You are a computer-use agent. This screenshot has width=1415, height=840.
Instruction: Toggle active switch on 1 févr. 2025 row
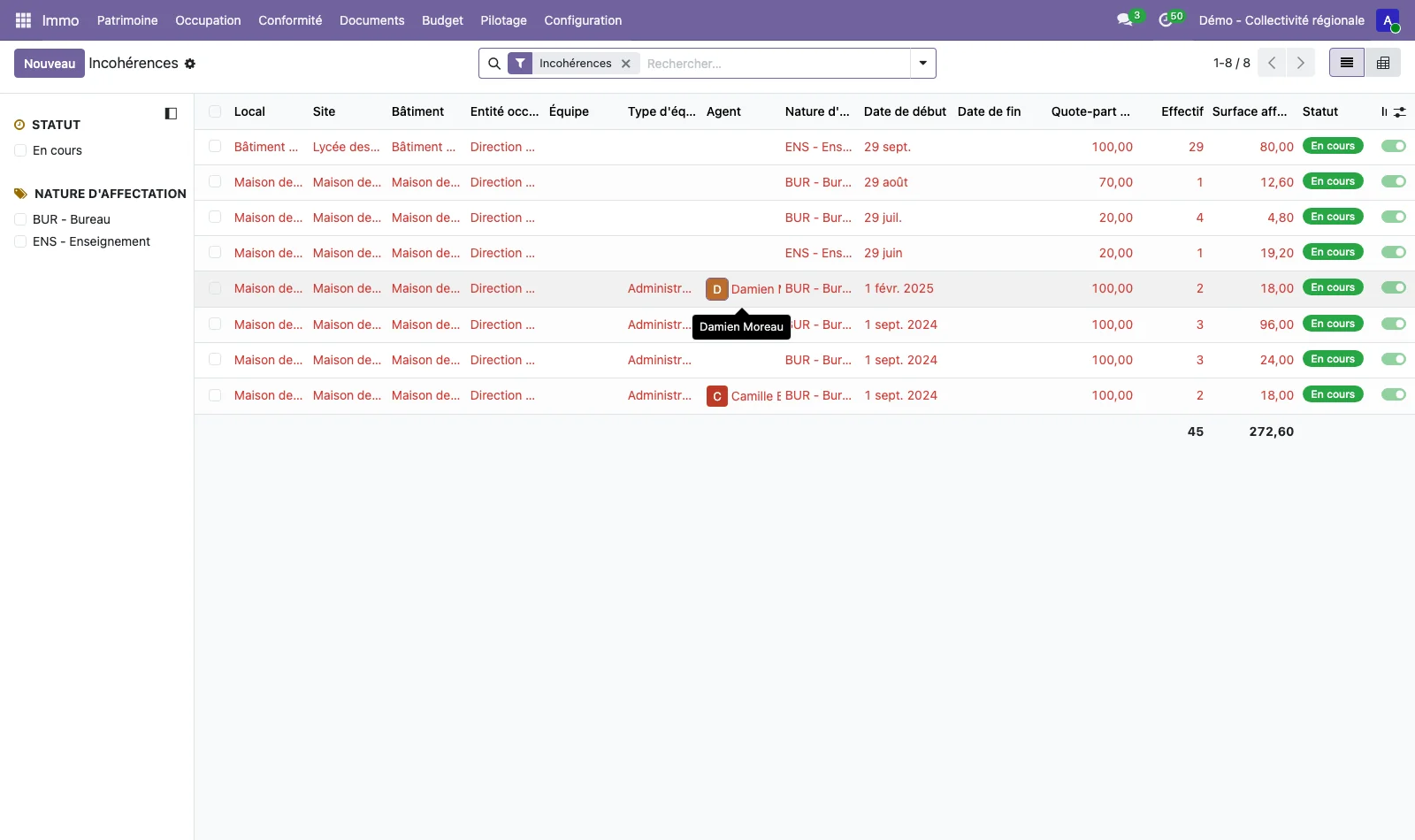click(1394, 287)
